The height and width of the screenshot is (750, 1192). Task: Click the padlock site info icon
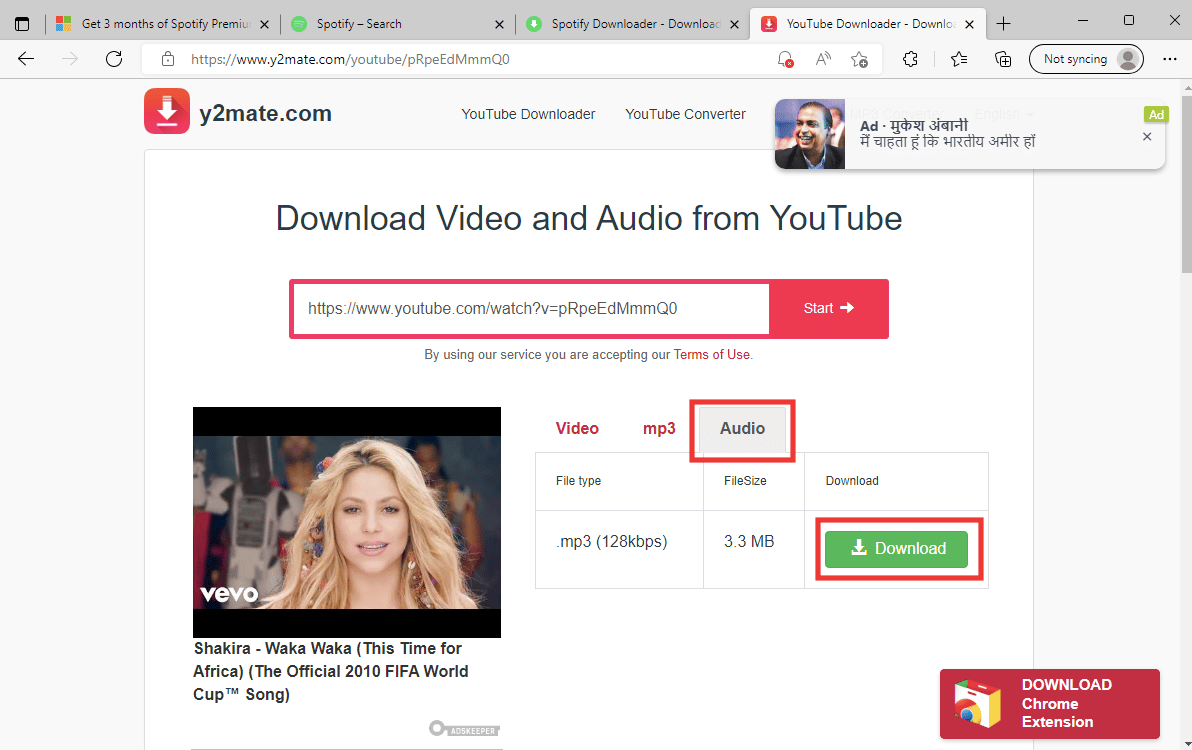(168, 59)
